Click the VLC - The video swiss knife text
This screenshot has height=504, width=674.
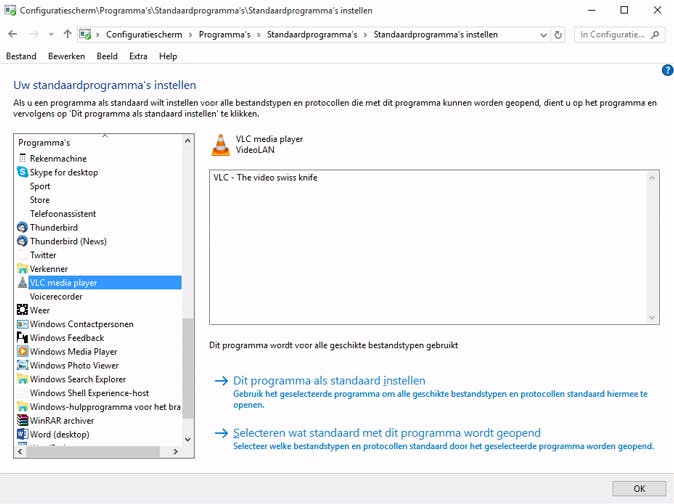click(265, 177)
